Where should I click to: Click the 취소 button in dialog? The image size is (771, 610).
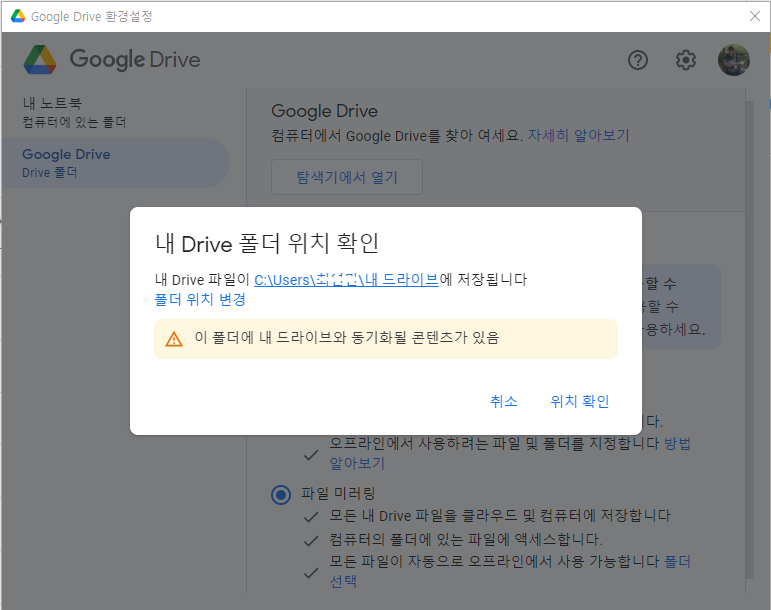[x=504, y=401]
